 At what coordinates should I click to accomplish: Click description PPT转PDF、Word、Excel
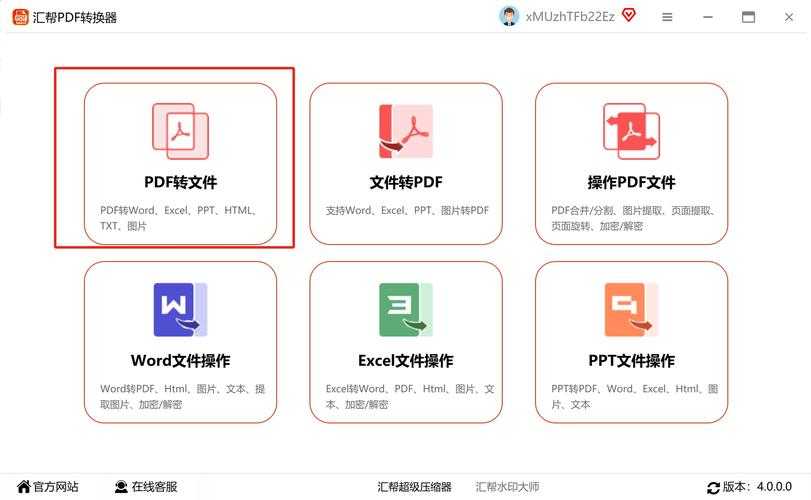635,396
